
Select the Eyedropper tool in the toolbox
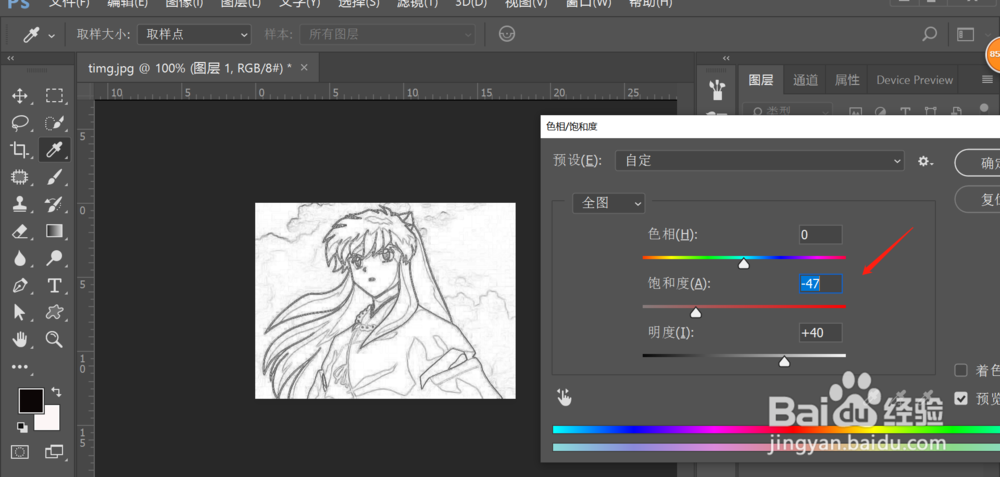55,150
